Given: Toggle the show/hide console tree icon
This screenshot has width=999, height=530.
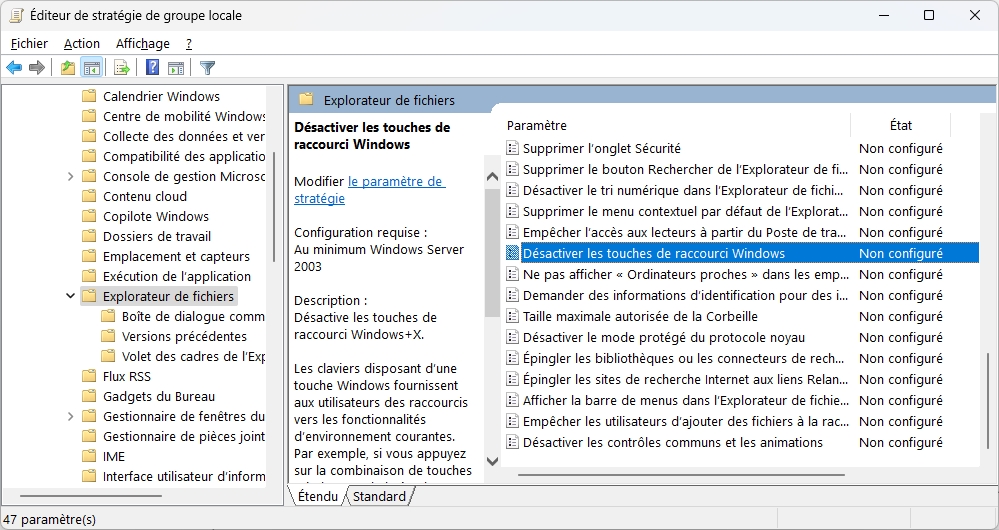Looking at the screenshot, I should [x=92, y=67].
